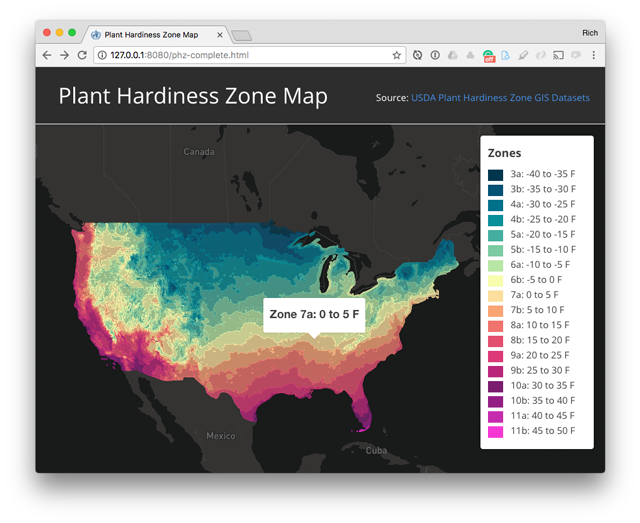Click the 11b: 45 to 50 F swatch
The height and width of the screenshot is (523, 640).
pyautogui.click(x=495, y=432)
